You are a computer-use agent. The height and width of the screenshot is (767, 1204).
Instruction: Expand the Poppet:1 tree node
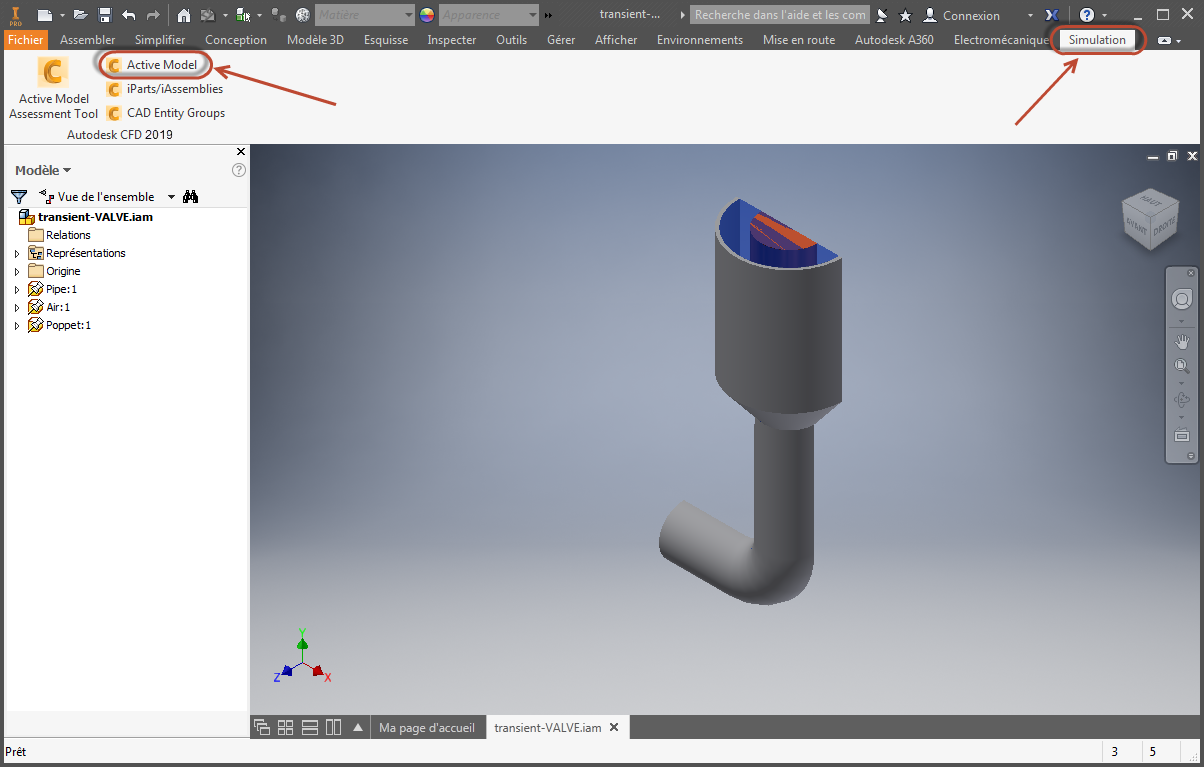click(16, 326)
